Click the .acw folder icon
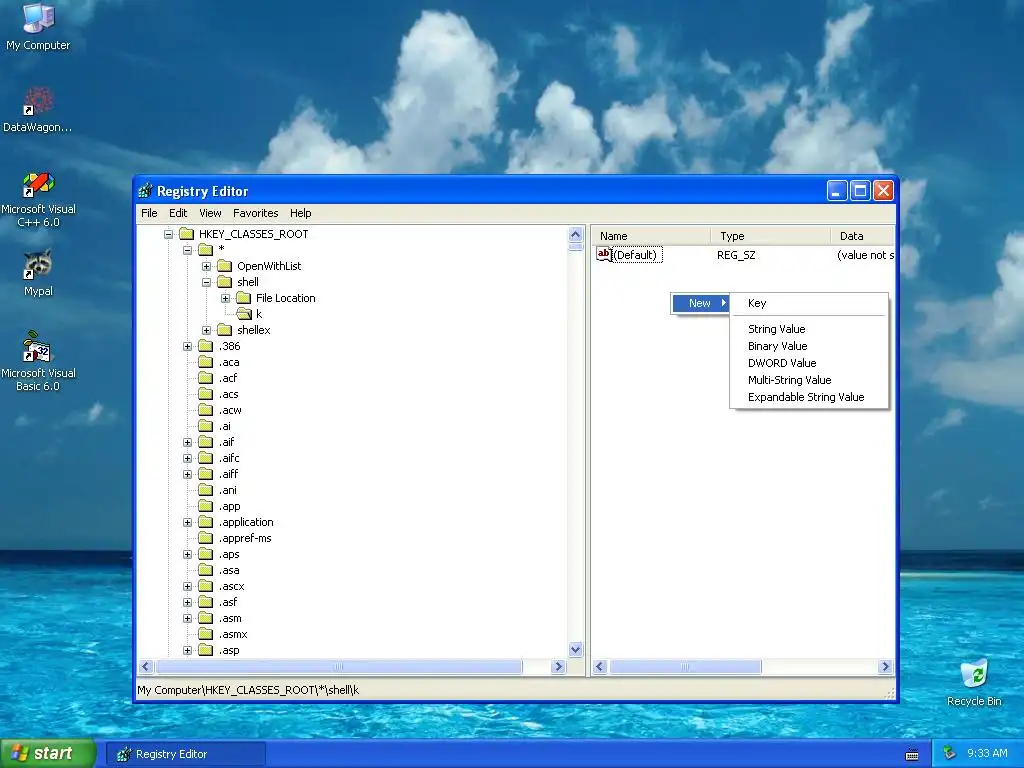Image resolution: width=1024 pixels, height=768 pixels. [x=206, y=410]
